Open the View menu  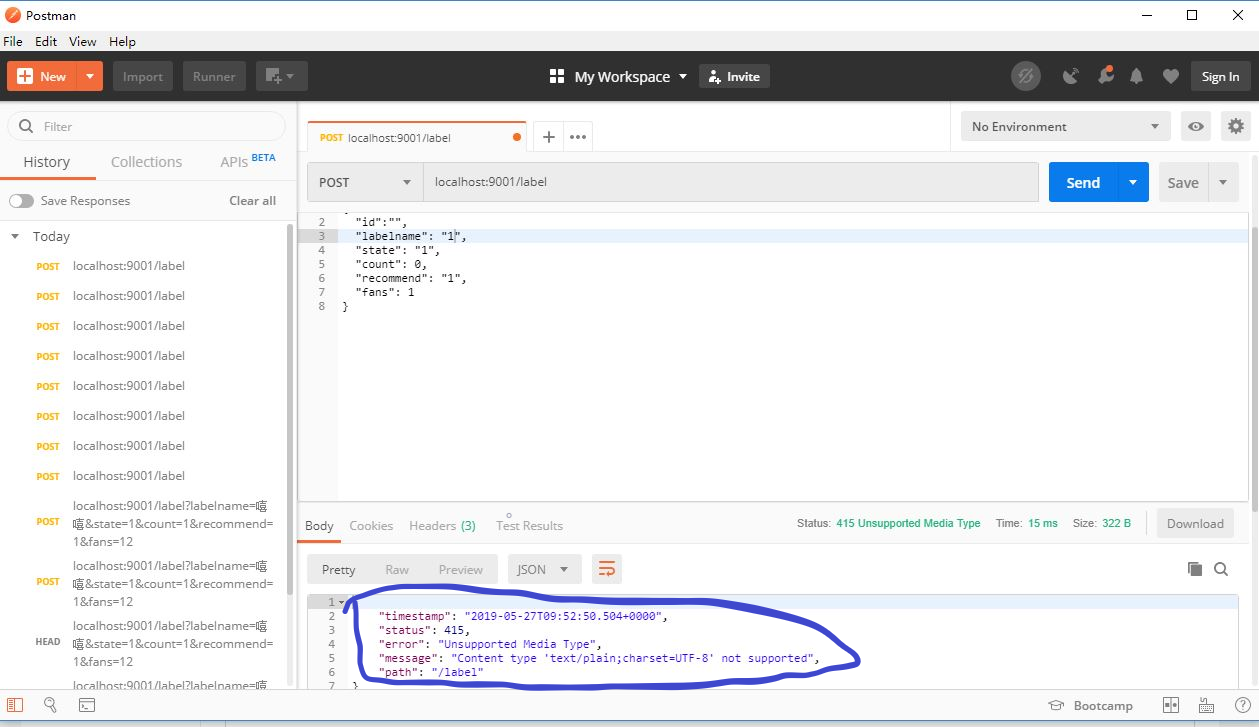(83, 42)
